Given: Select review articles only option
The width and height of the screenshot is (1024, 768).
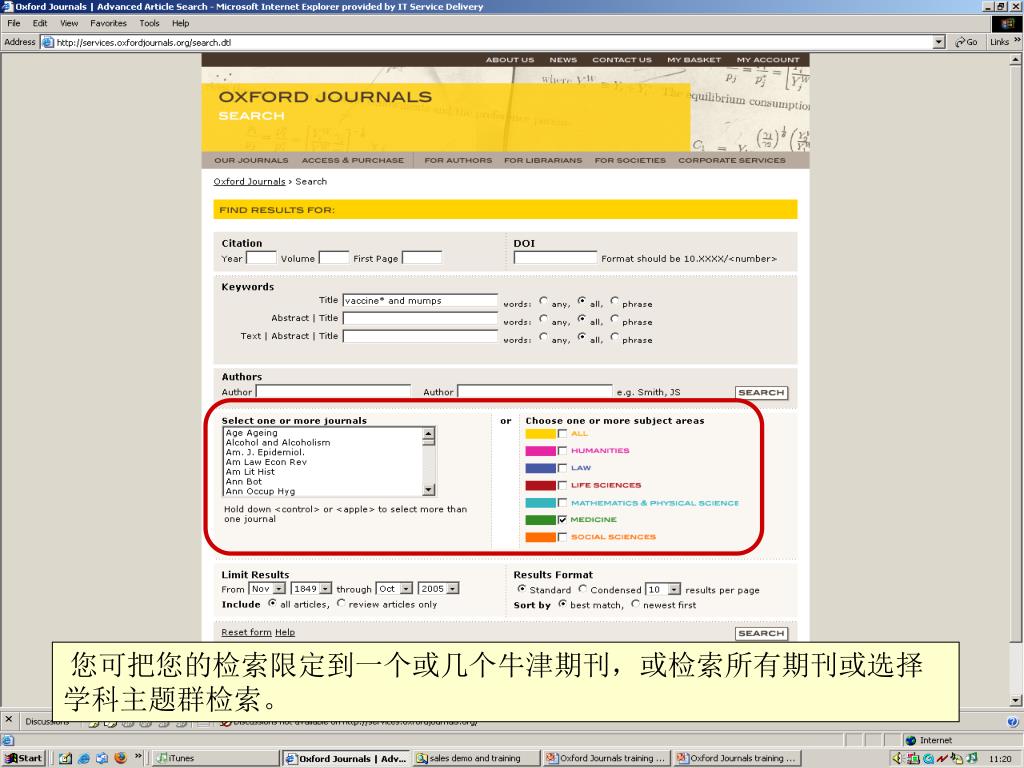Looking at the screenshot, I should tap(341, 603).
